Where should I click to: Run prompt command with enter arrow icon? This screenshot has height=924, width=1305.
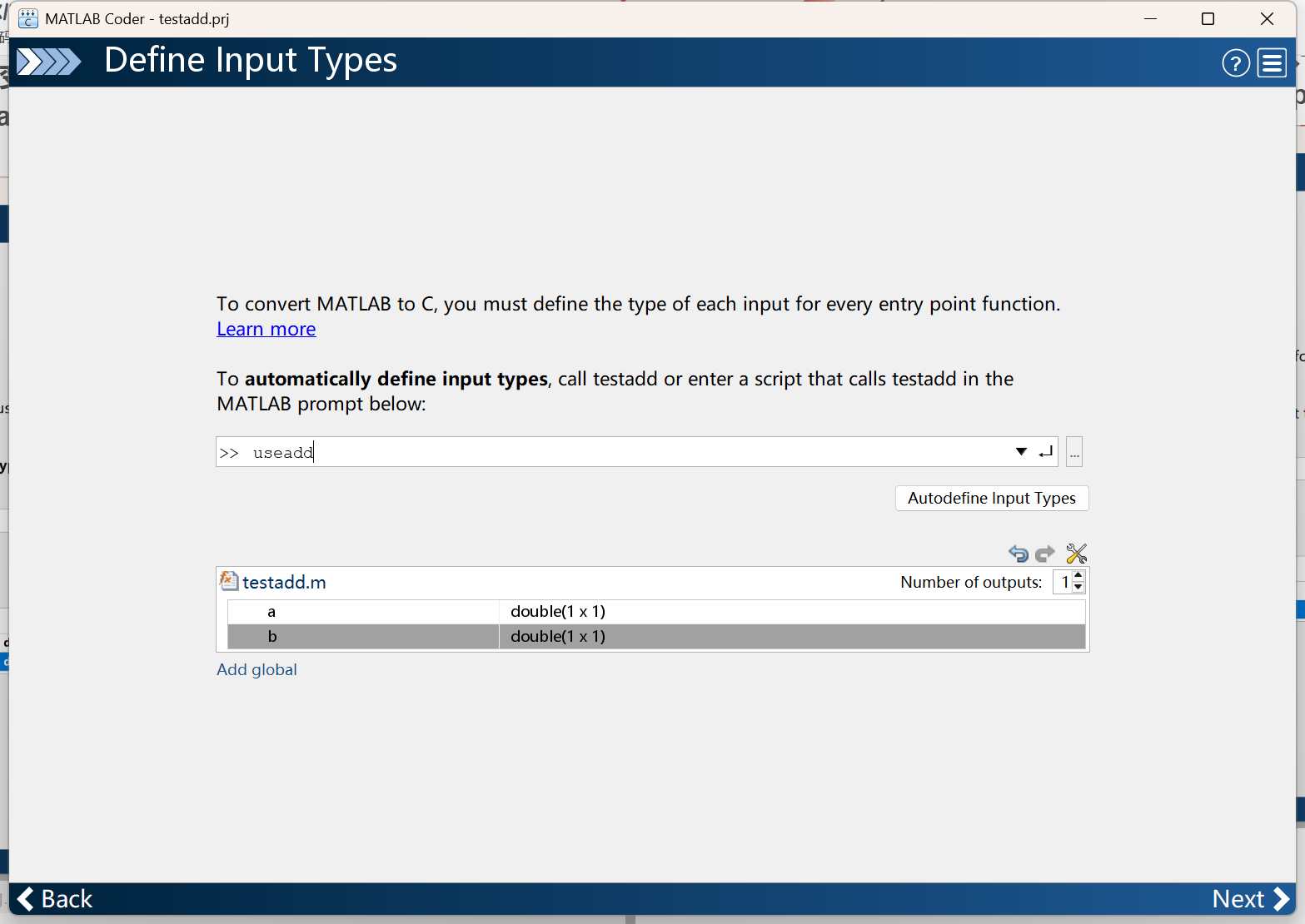1046,452
